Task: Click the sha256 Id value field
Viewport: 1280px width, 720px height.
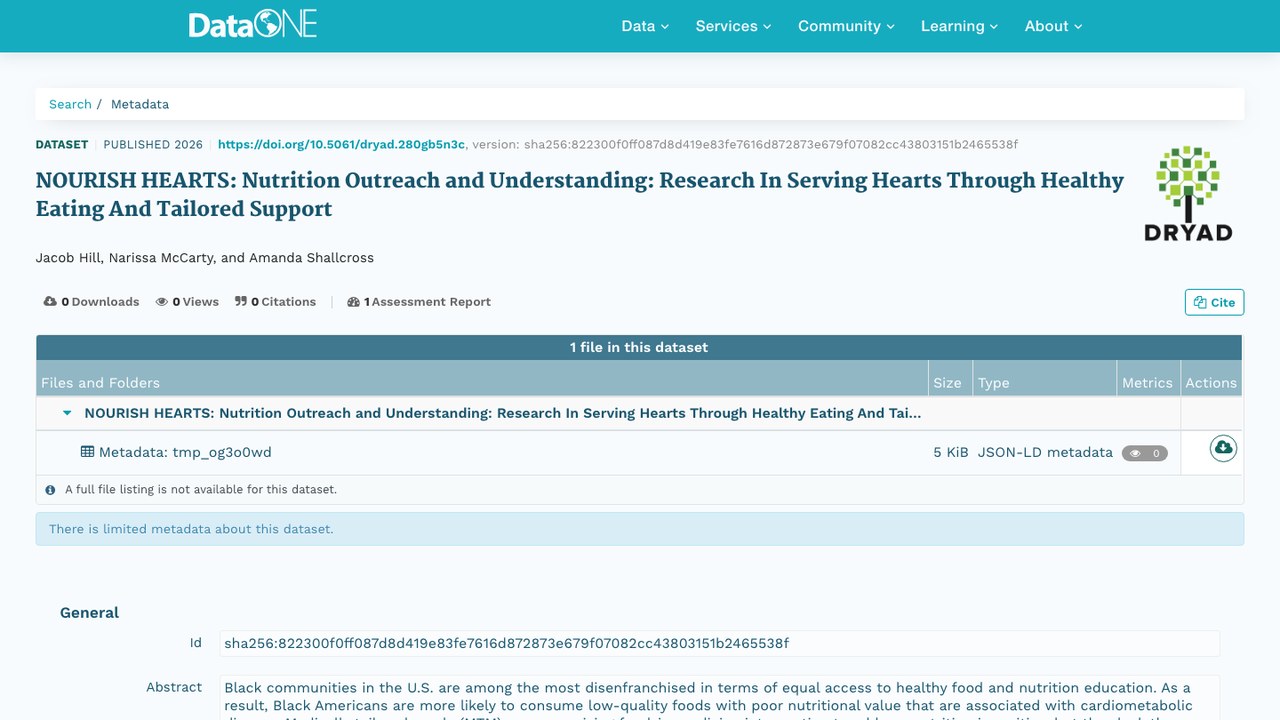Action: (x=719, y=643)
